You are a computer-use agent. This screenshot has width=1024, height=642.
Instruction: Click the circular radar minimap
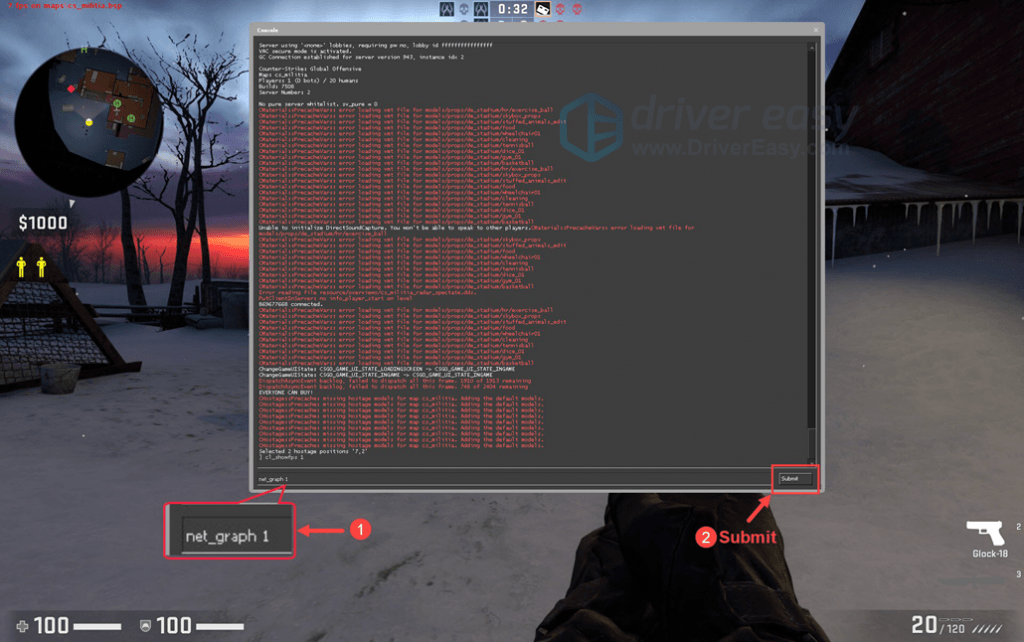(x=89, y=121)
